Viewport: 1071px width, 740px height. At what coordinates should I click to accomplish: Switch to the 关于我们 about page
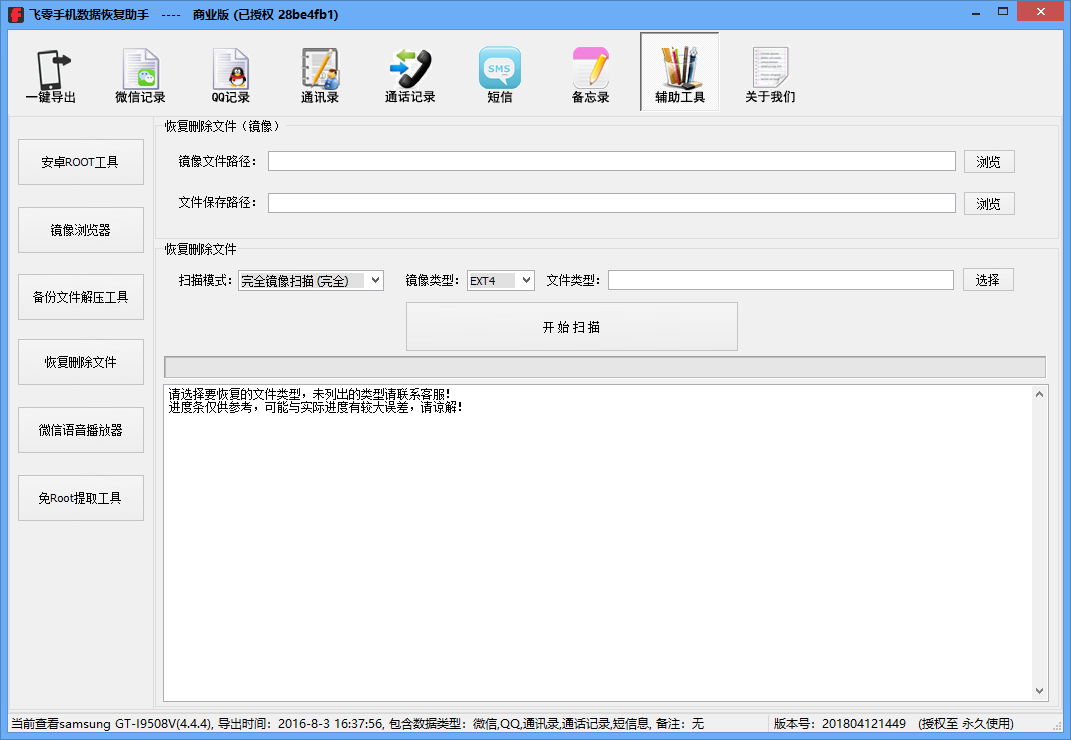(x=770, y=72)
